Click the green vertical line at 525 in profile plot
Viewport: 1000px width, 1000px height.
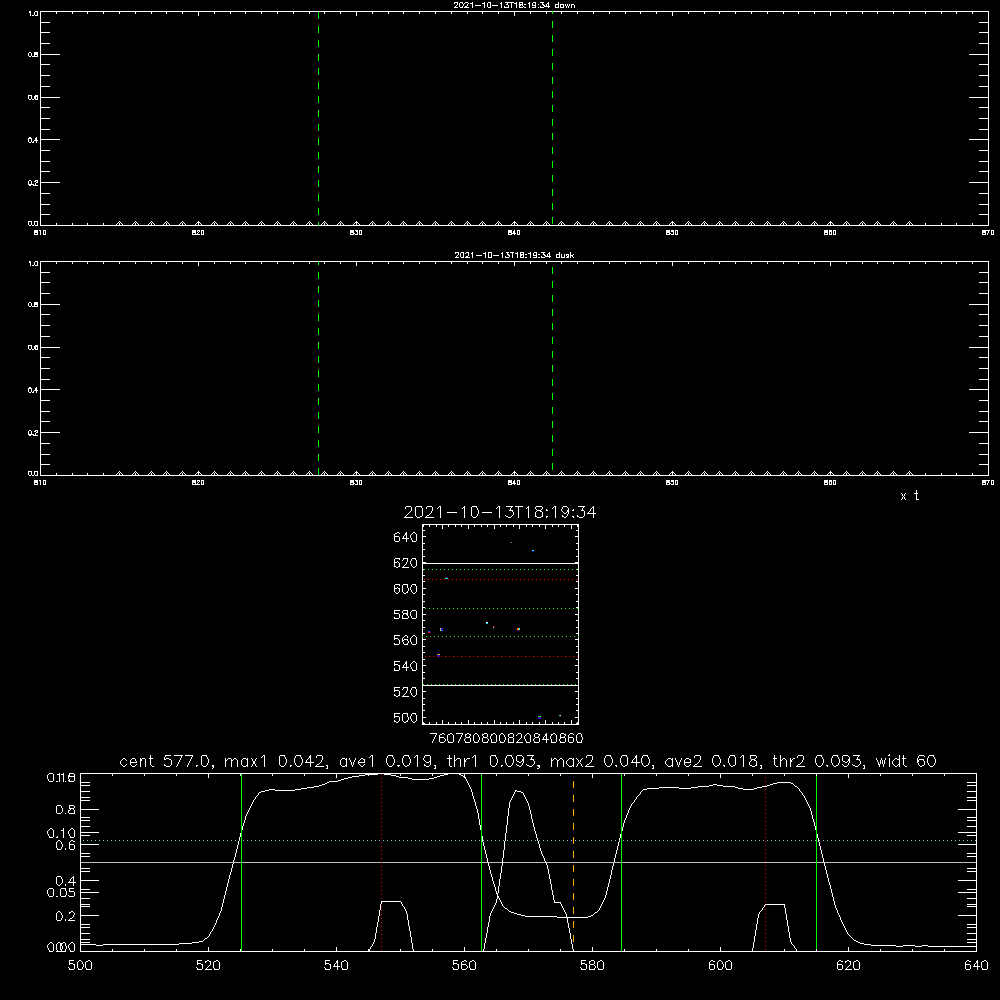click(242, 862)
